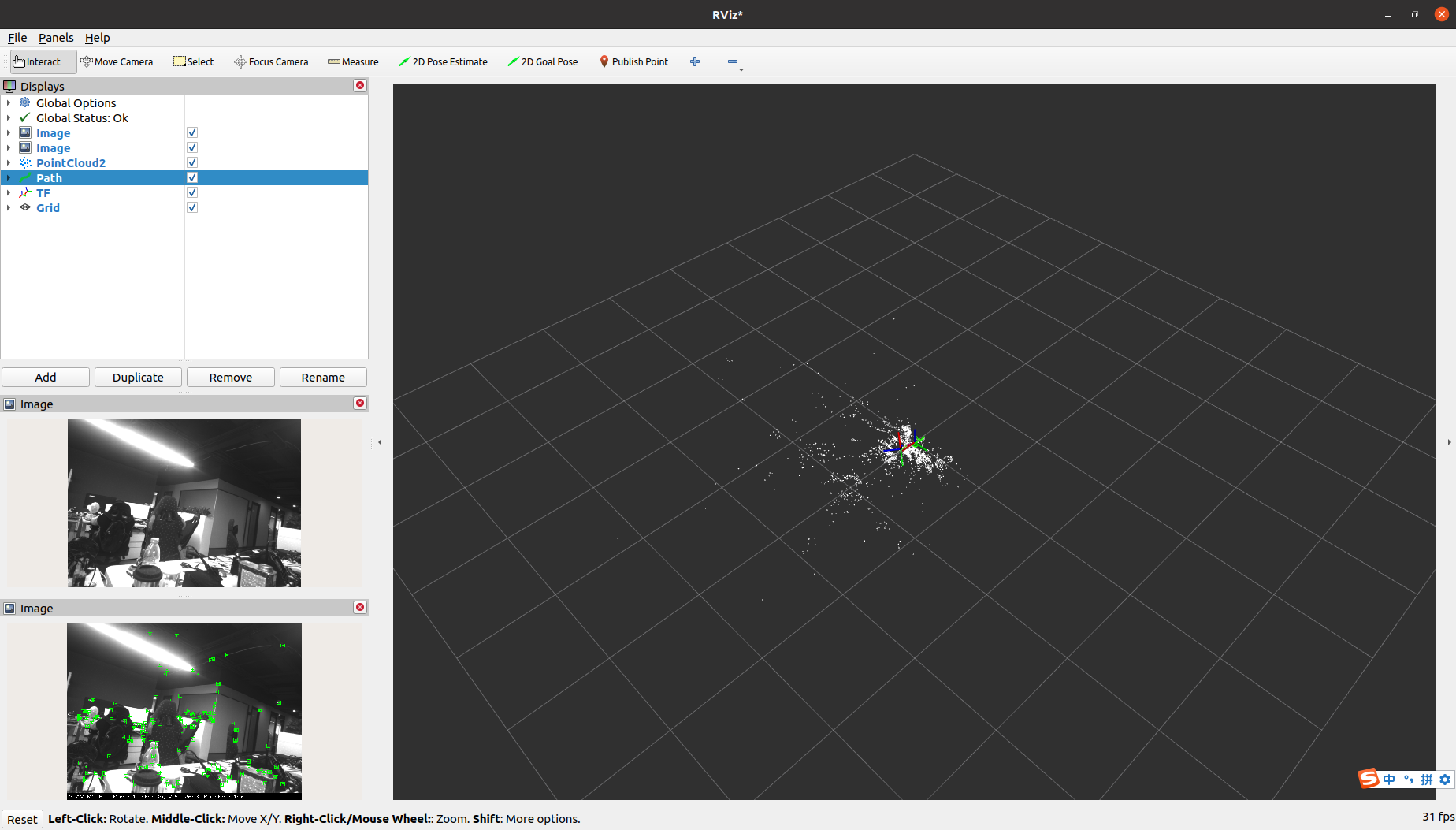
Task: Click the blue plus add-tool icon
Action: (695, 61)
